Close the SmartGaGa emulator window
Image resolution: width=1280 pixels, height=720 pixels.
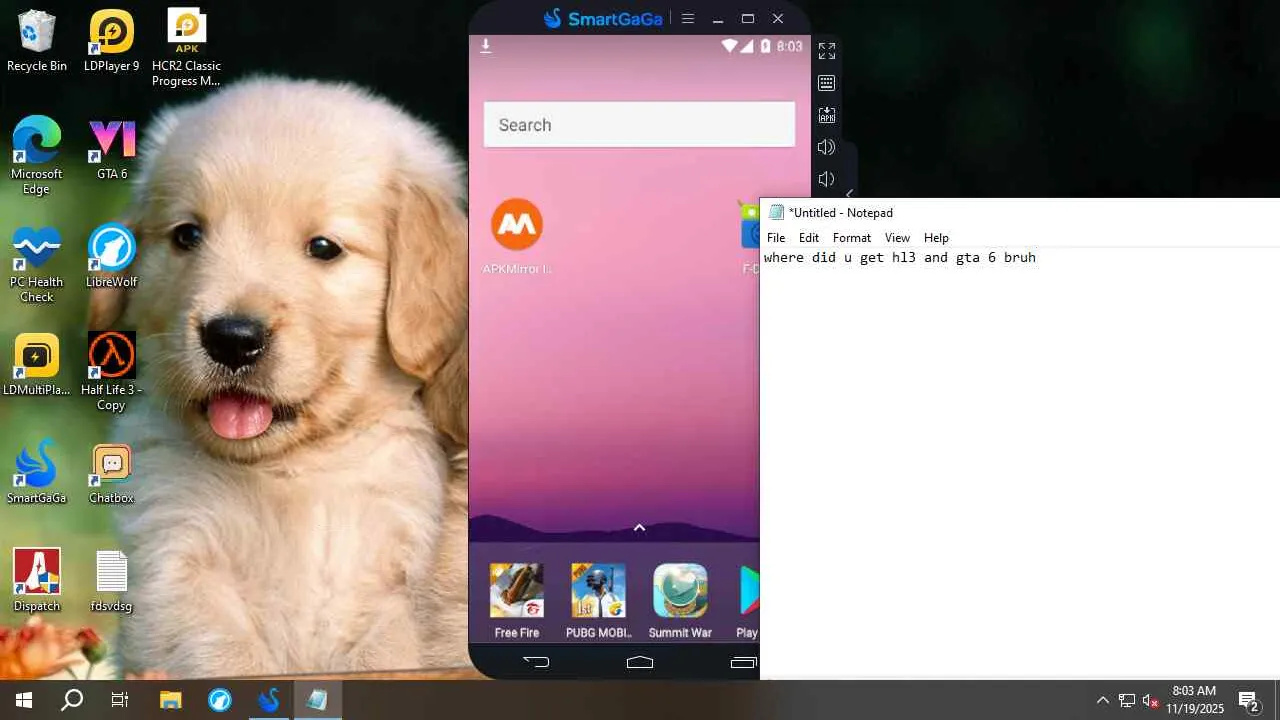coord(778,18)
